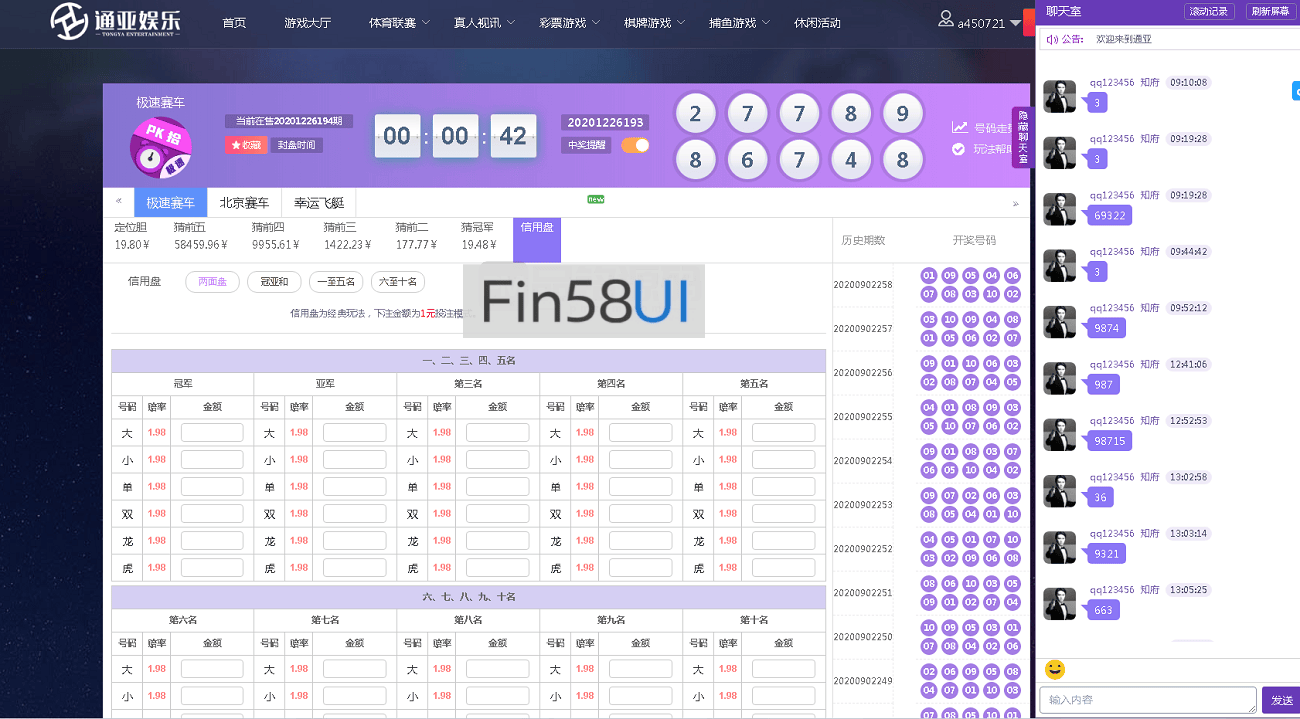The image size is (1300, 719).
Task: Open the a450721 account dropdown arrow
Action: point(1015,23)
